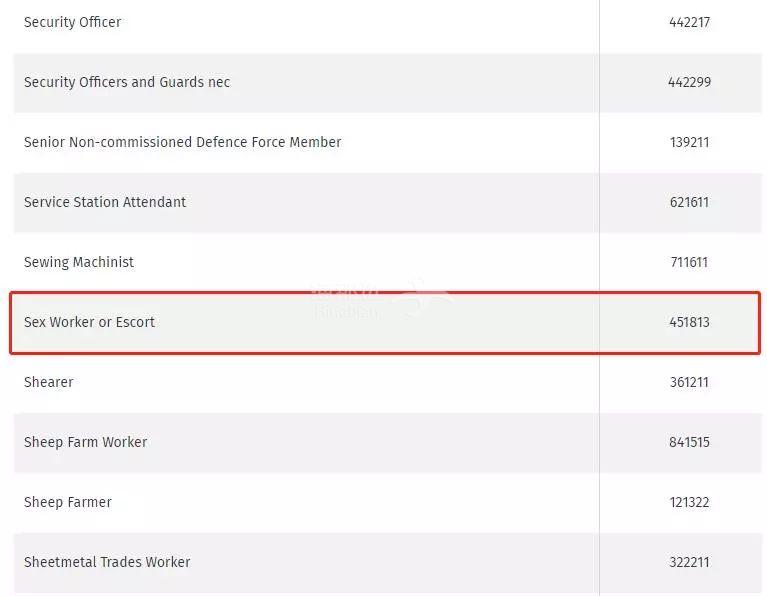This screenshot has height=596, width=767.
Task: Select code 841515
Action: click(x=689, y=442)
